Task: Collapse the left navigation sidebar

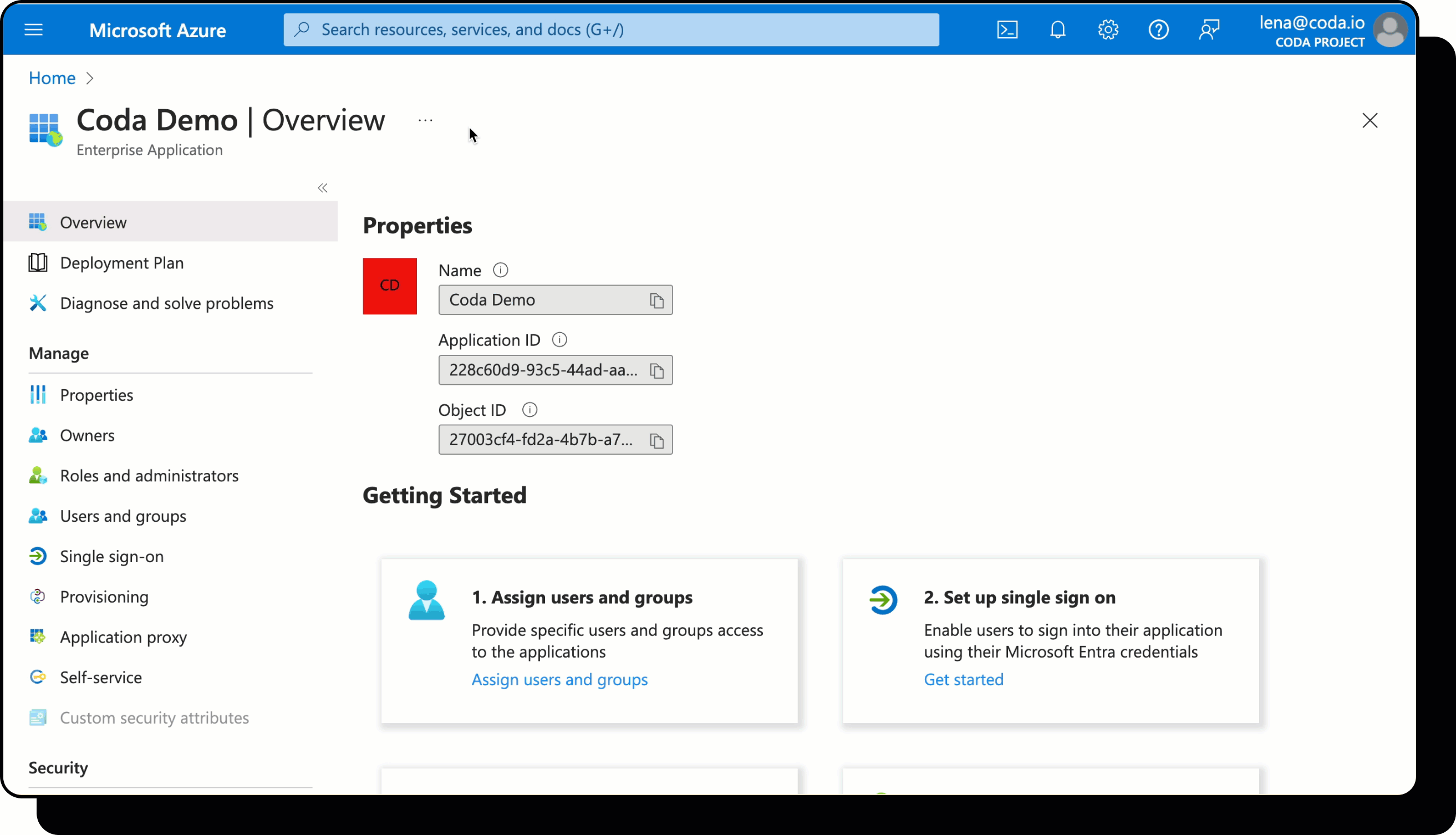Action: (x=322, y=187)
